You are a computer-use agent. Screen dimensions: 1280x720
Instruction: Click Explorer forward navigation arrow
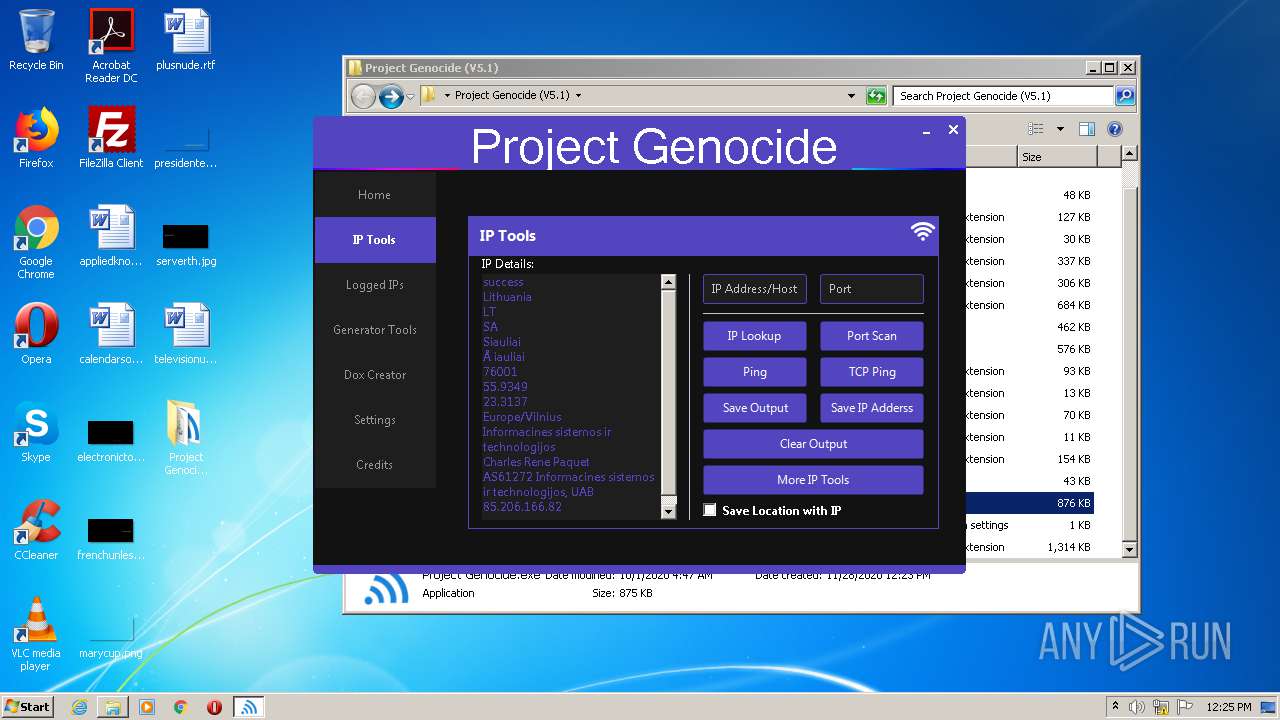click(x=391, y=96)
